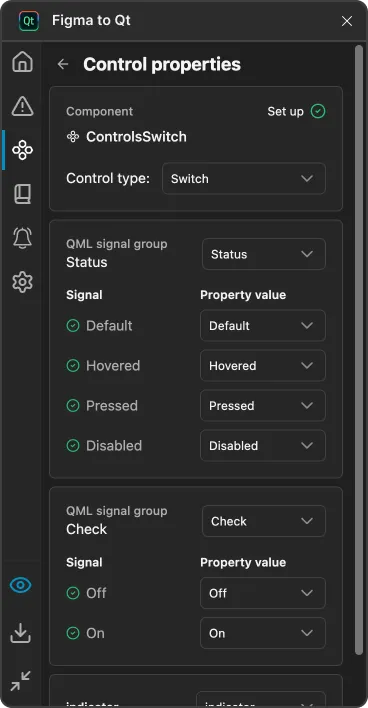Click the check icon next to Hovered signal
Viewport: 368px width, 708px height.
73,365
